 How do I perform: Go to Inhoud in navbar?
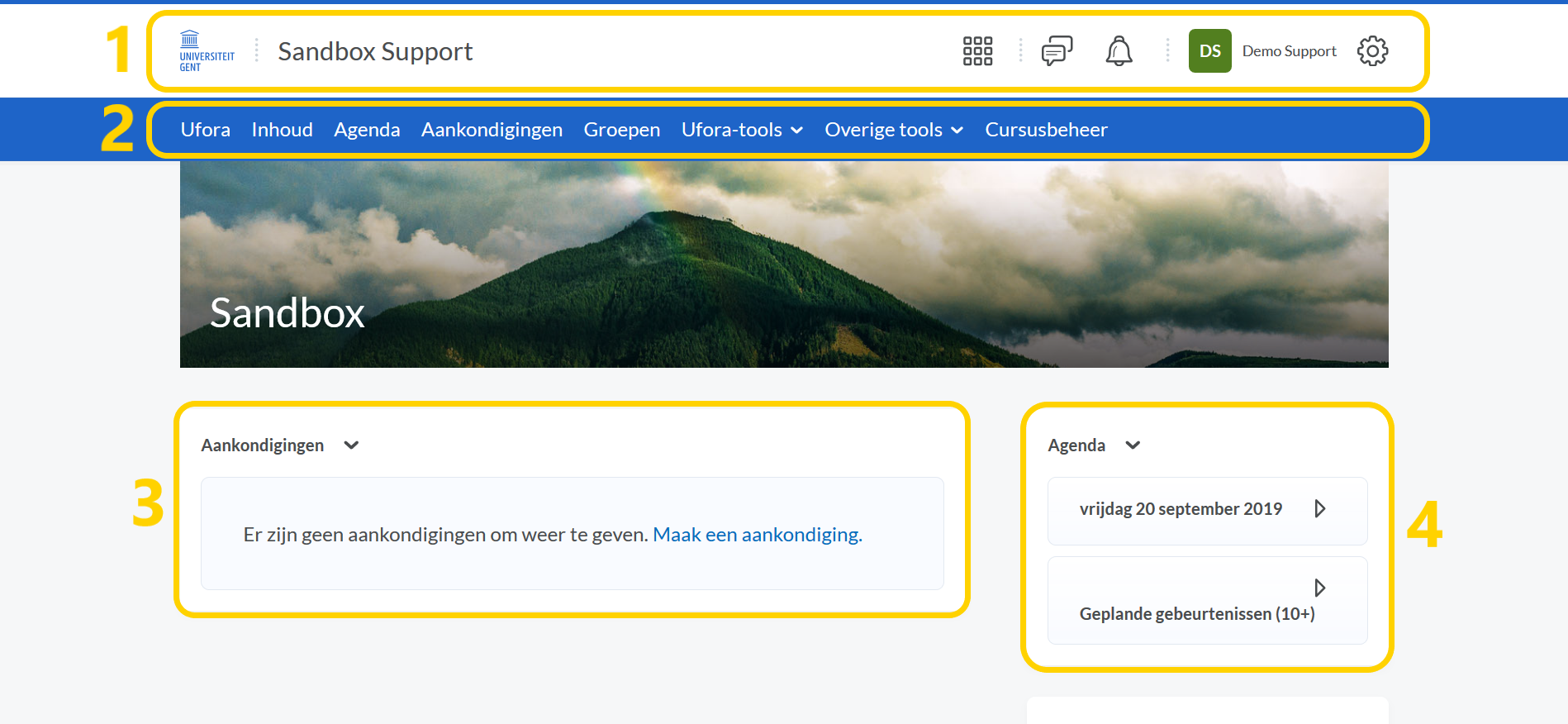click(282, 130)
